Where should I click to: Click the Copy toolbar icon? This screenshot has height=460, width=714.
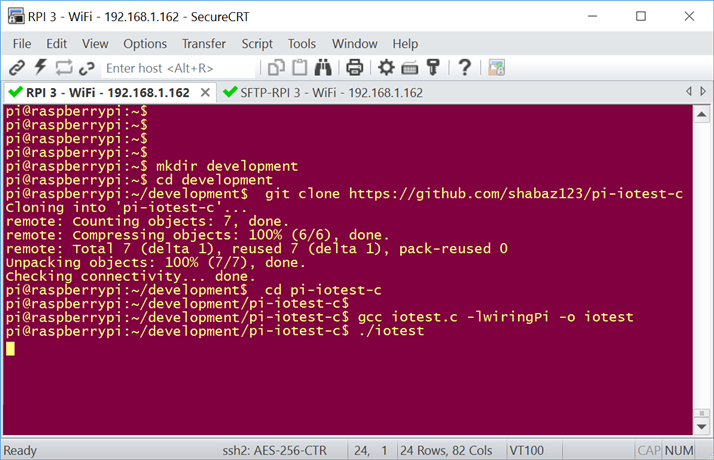tap(276, 68)
